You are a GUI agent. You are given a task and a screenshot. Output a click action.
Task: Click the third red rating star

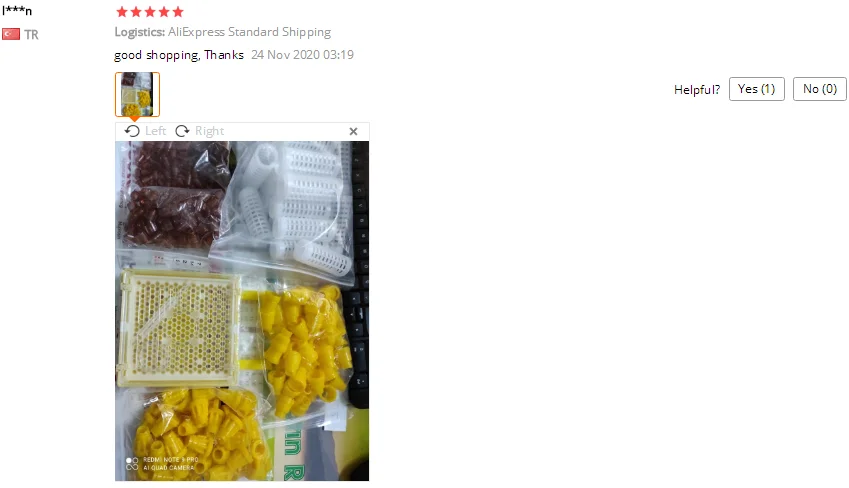pos(150,11)
